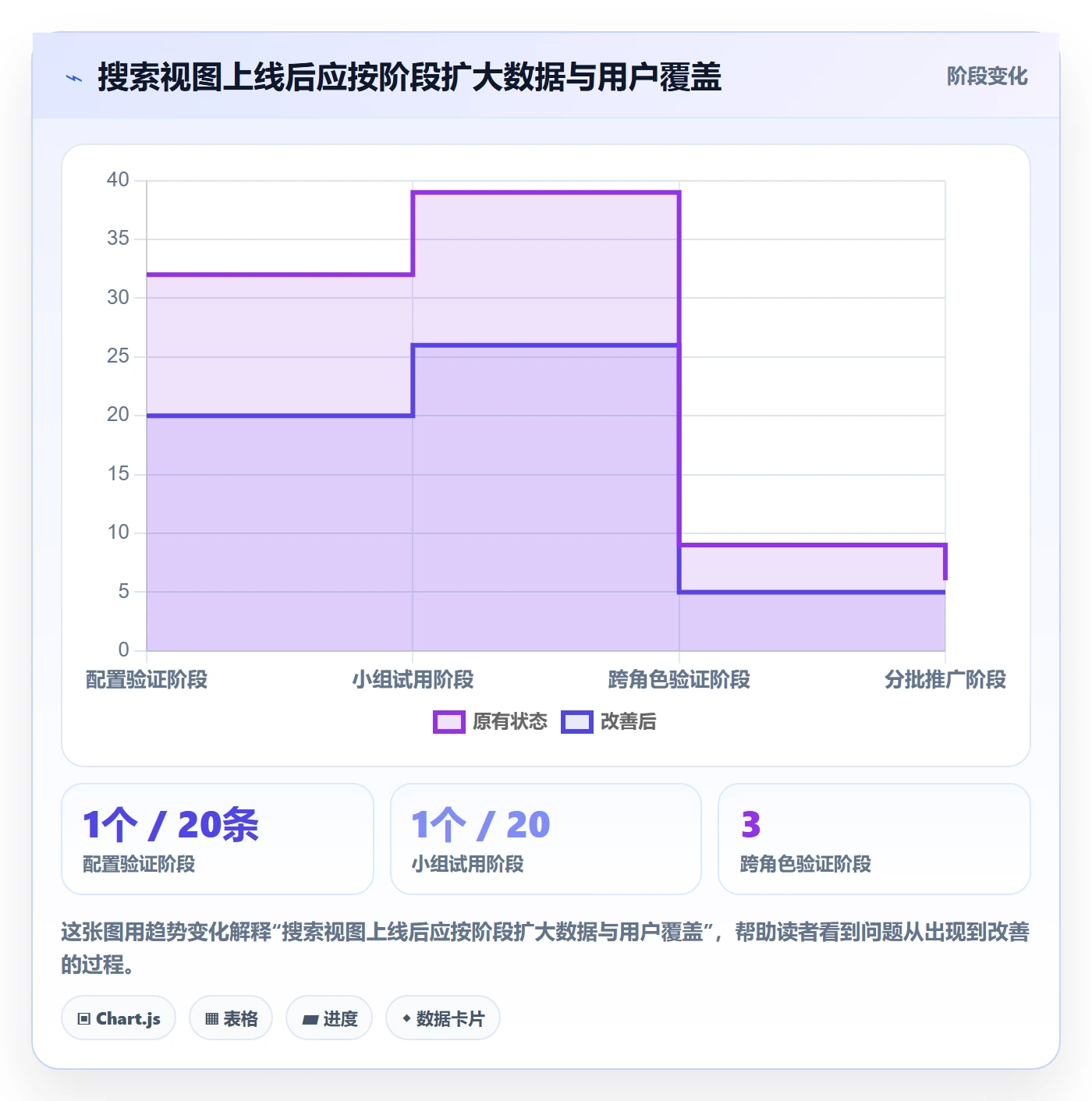
Task: Click the lightning icon beside the title
Action: pyautogui.click(x=74, y=78)
